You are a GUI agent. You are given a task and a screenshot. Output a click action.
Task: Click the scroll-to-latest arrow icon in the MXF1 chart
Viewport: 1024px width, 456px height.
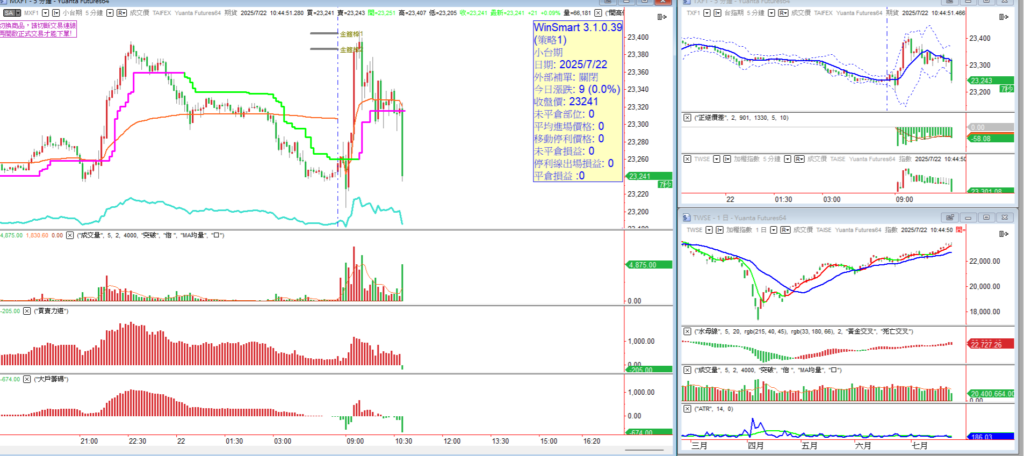pyautogui.click(x=664, y=18)
